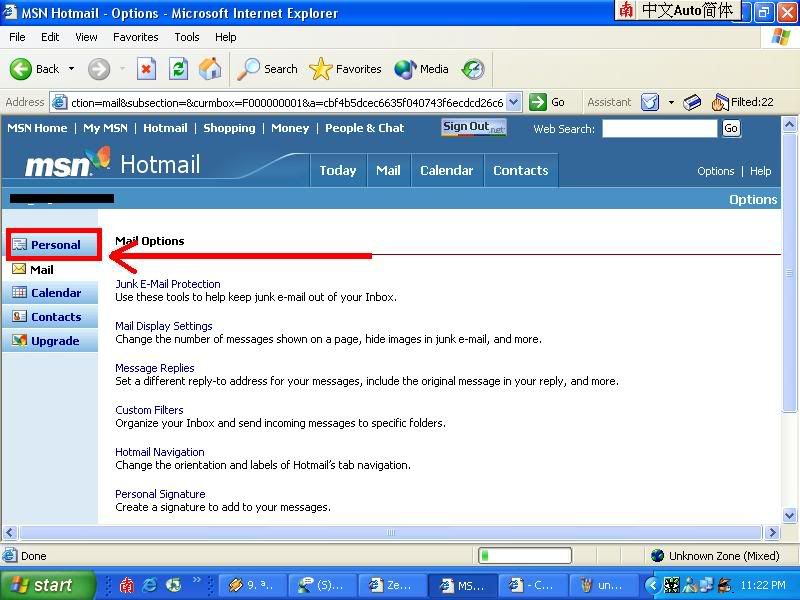Open the View menu
This screenshot has height=600, width=800.
pos(86,37)
